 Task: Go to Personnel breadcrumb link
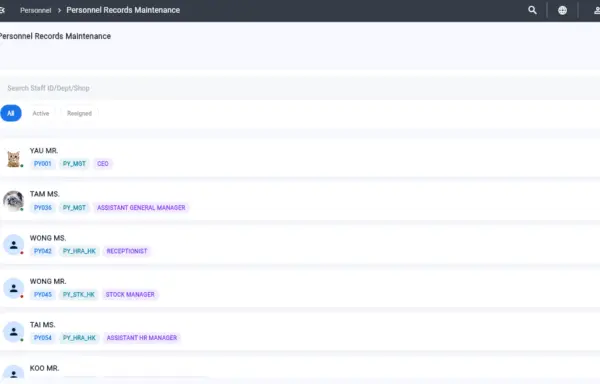point(36,10)
